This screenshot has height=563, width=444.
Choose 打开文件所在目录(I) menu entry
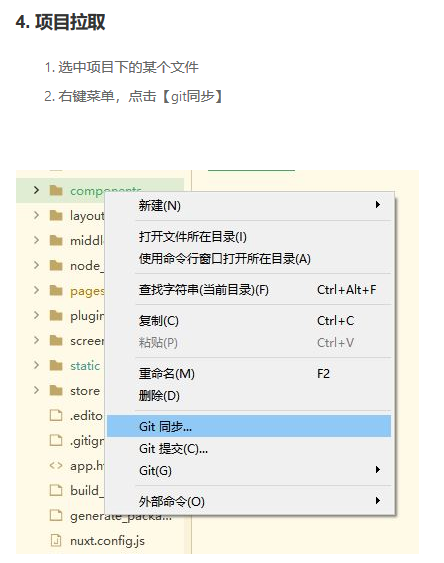point(249,237)
